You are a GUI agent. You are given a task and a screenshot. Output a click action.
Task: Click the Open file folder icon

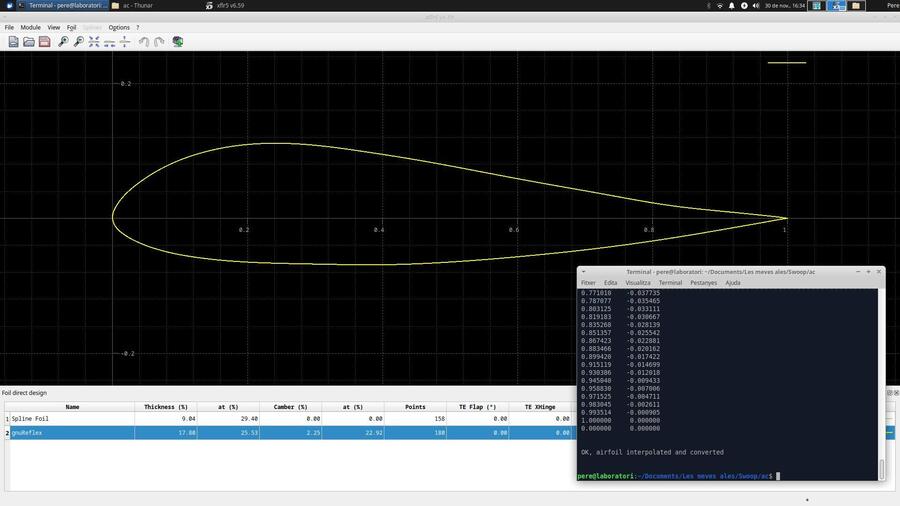[29, 41]
